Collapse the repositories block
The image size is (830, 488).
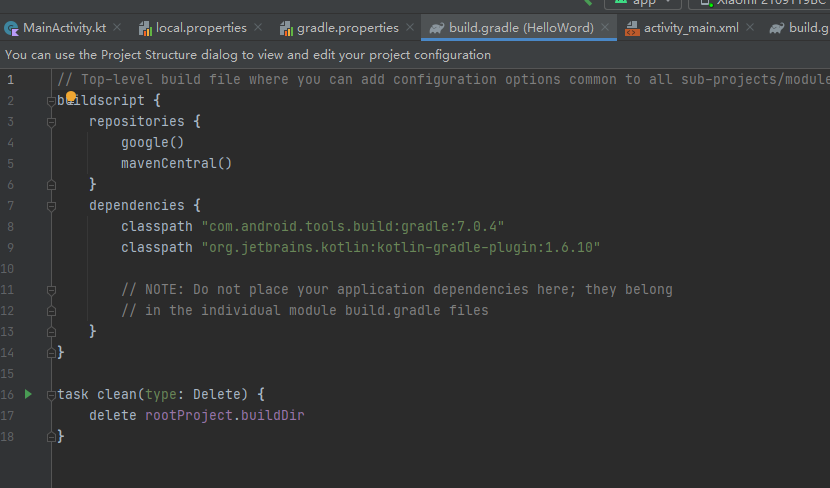click(x=51, y=122)
